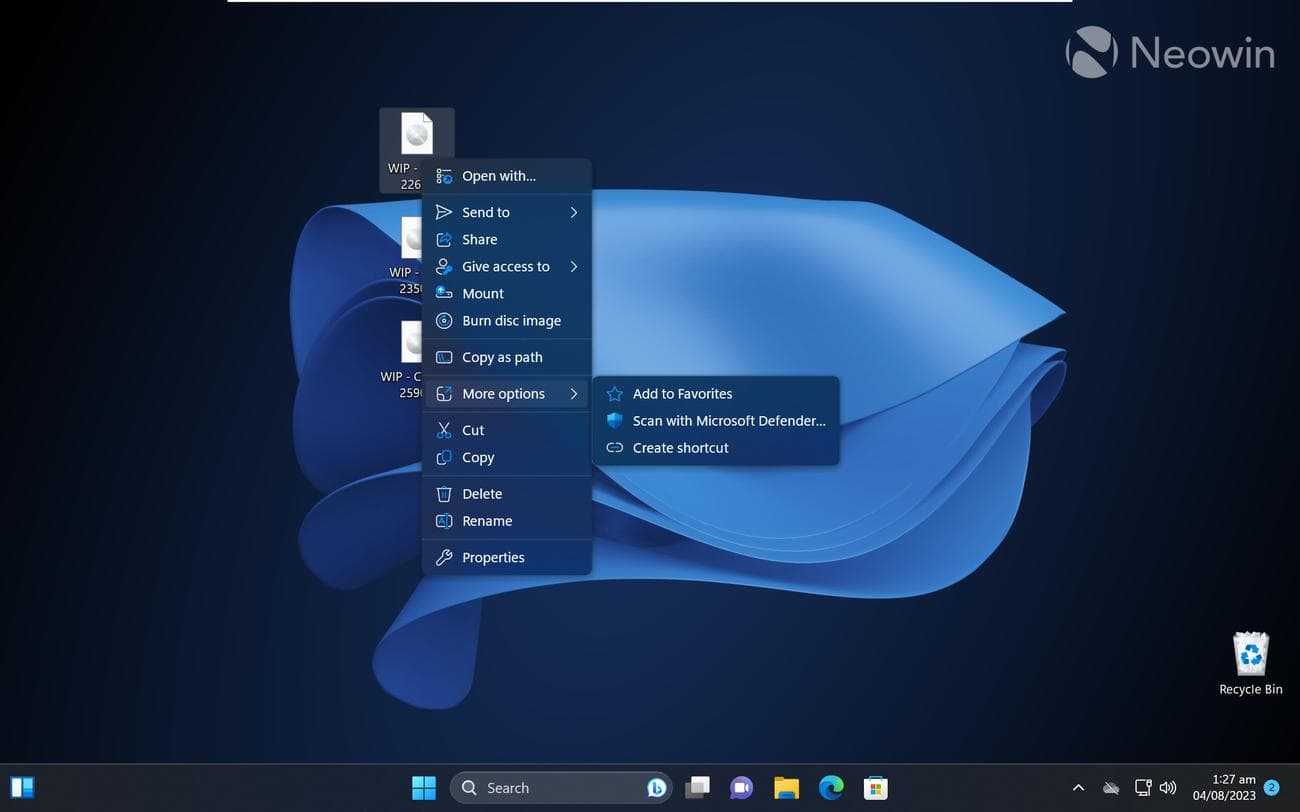Open the clock and date flyout
The height and width of the screenshot is (812, 1300).
[x=1223, y=788]
